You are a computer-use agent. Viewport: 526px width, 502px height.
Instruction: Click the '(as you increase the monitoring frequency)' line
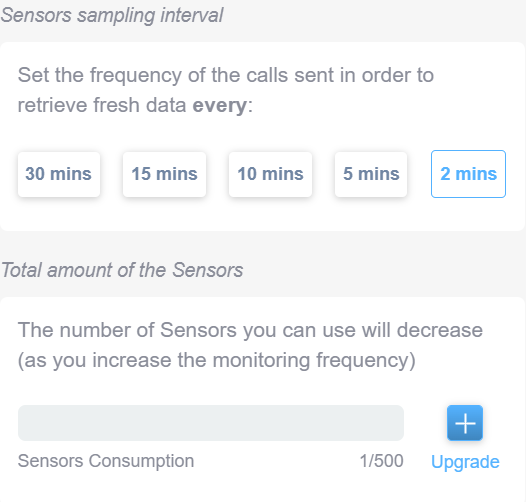pos(217,361)
